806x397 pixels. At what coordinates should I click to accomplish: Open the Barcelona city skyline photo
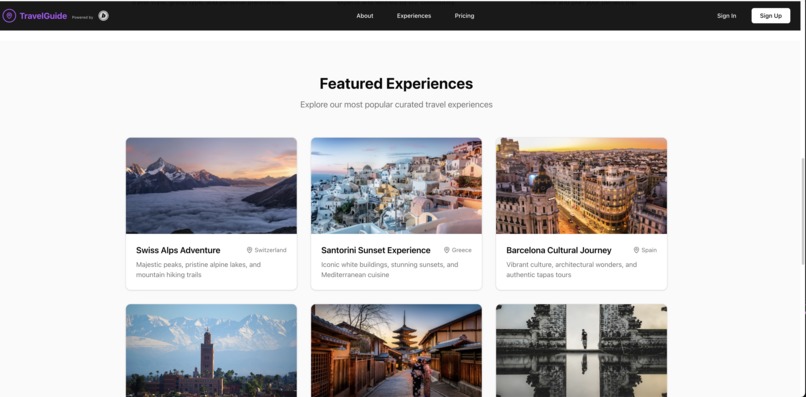pos(581,186)
